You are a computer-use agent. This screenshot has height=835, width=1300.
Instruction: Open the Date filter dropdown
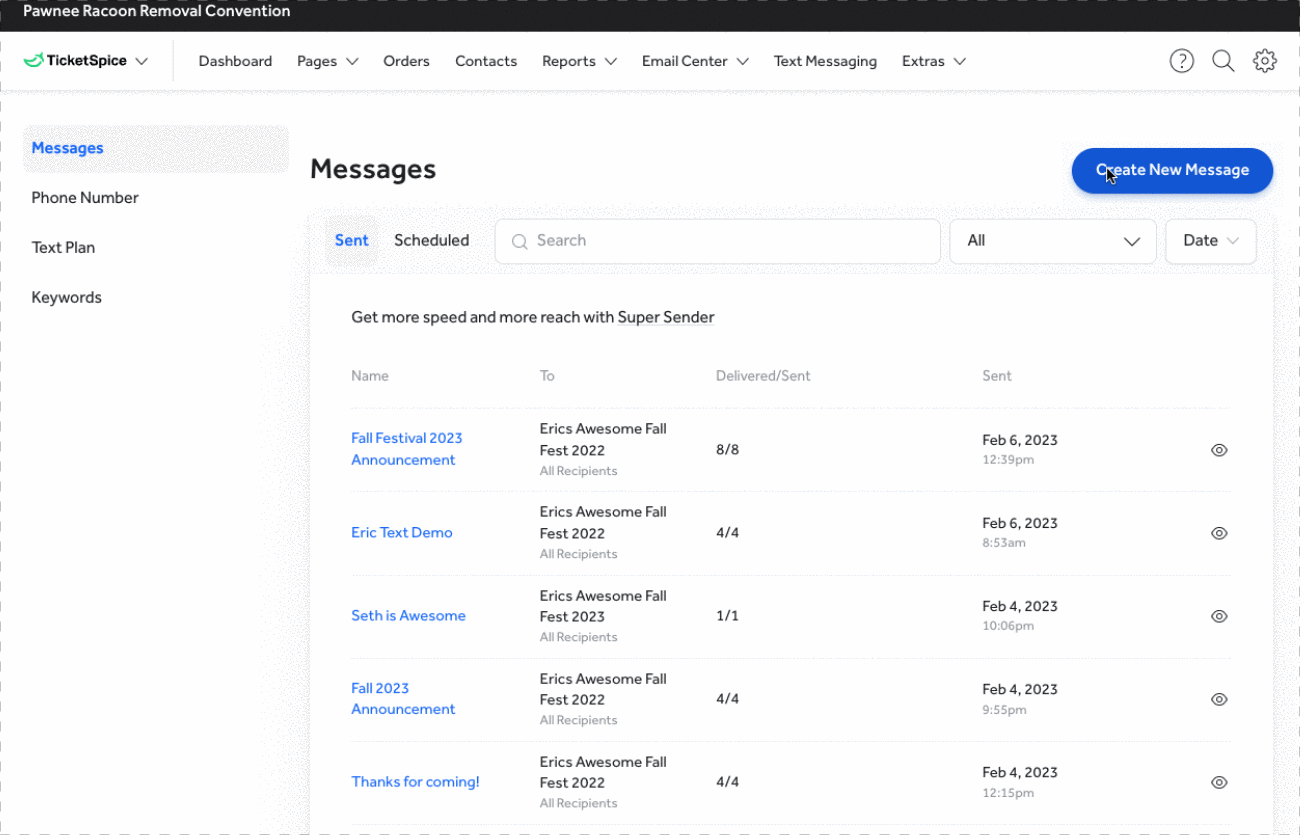click(1210, 241)
